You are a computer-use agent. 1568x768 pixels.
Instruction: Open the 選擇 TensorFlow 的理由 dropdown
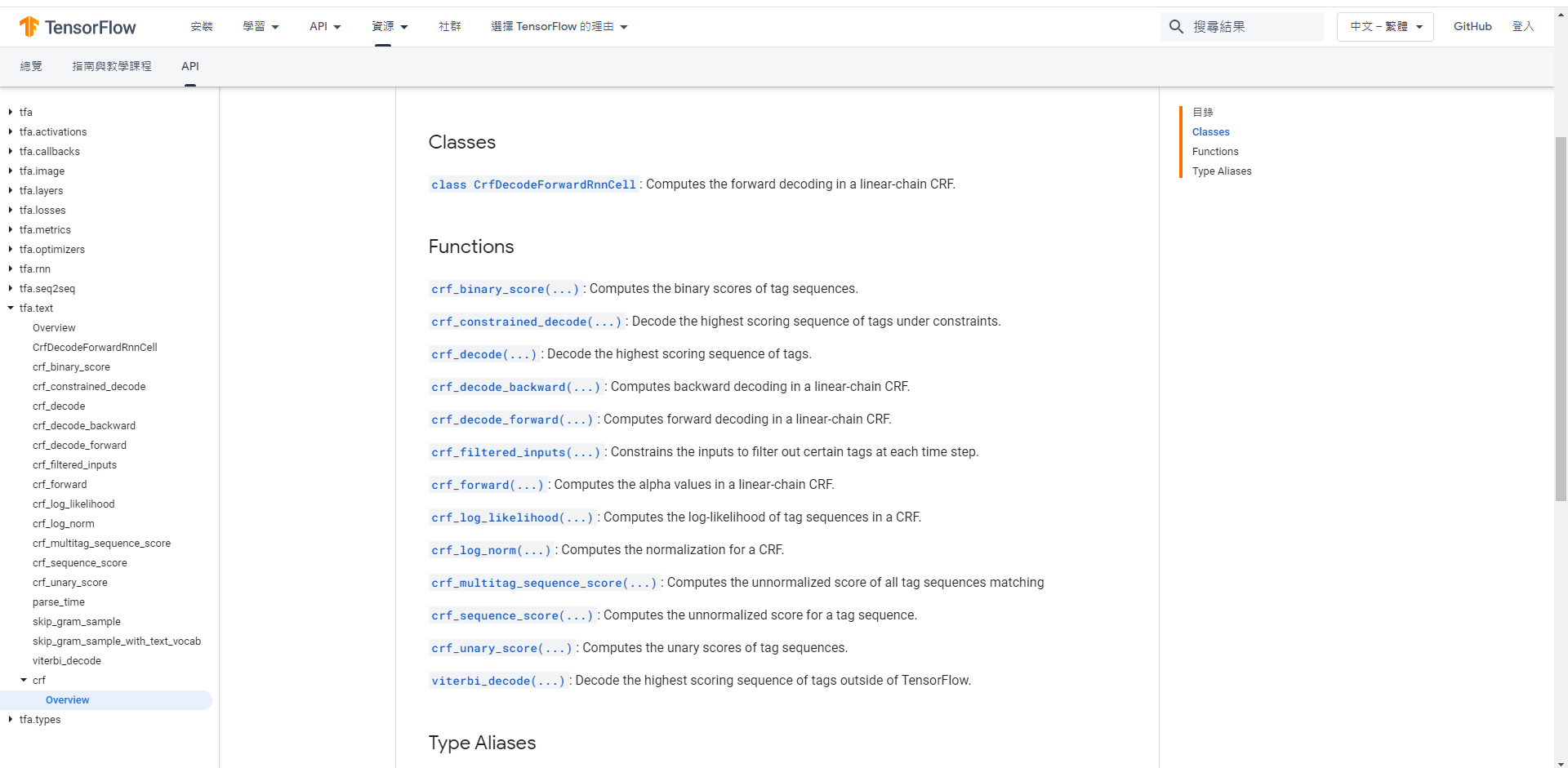click(x=559, y=26)
